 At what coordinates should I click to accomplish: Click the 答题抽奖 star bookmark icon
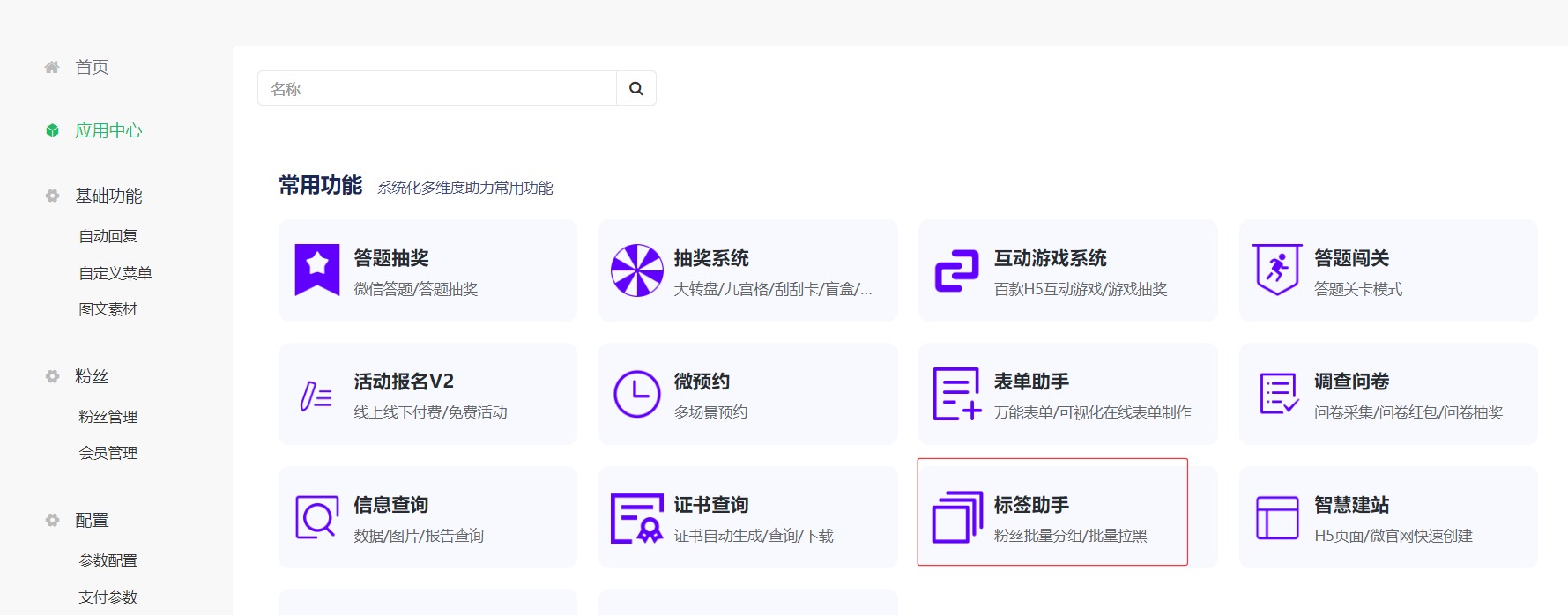click(x=317, y=270)
